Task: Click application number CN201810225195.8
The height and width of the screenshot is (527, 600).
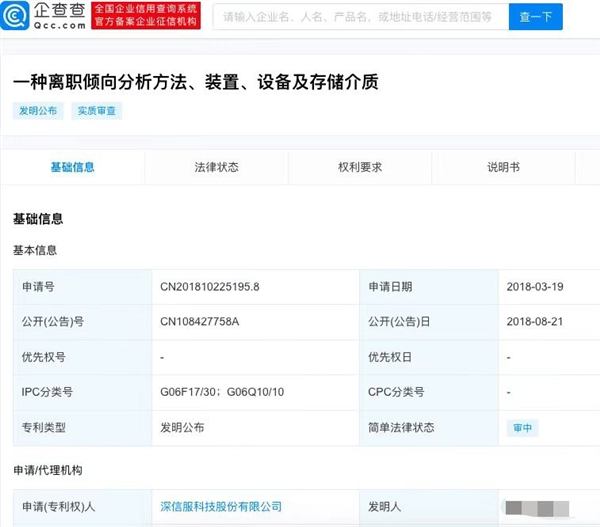Action: (210, 287)
